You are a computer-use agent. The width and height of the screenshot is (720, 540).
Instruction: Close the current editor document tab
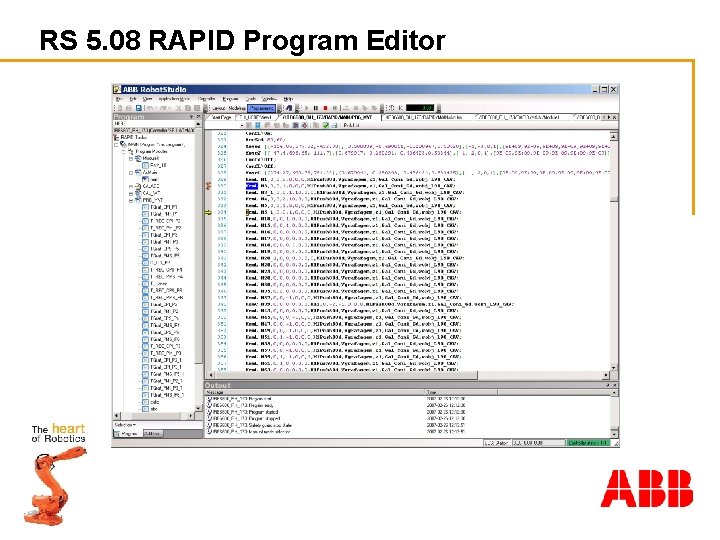point(615,118)
